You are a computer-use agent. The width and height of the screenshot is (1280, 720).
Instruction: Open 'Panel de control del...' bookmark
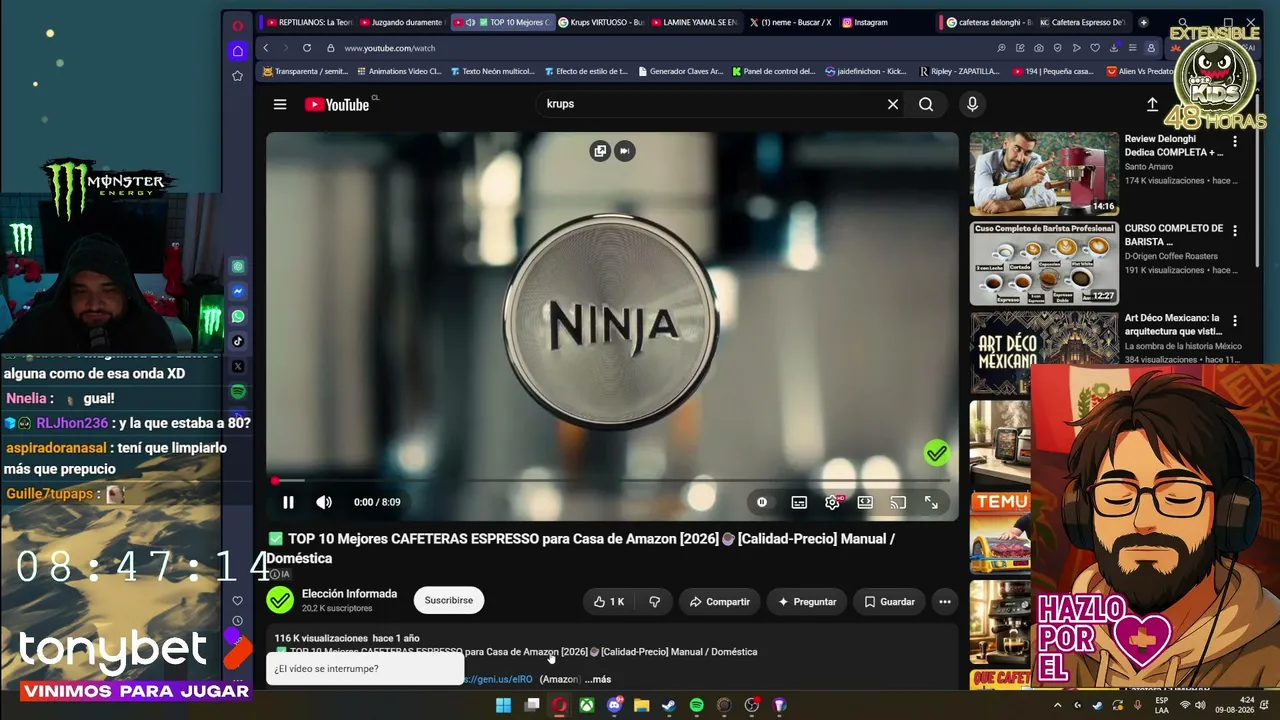click(774, 71)
